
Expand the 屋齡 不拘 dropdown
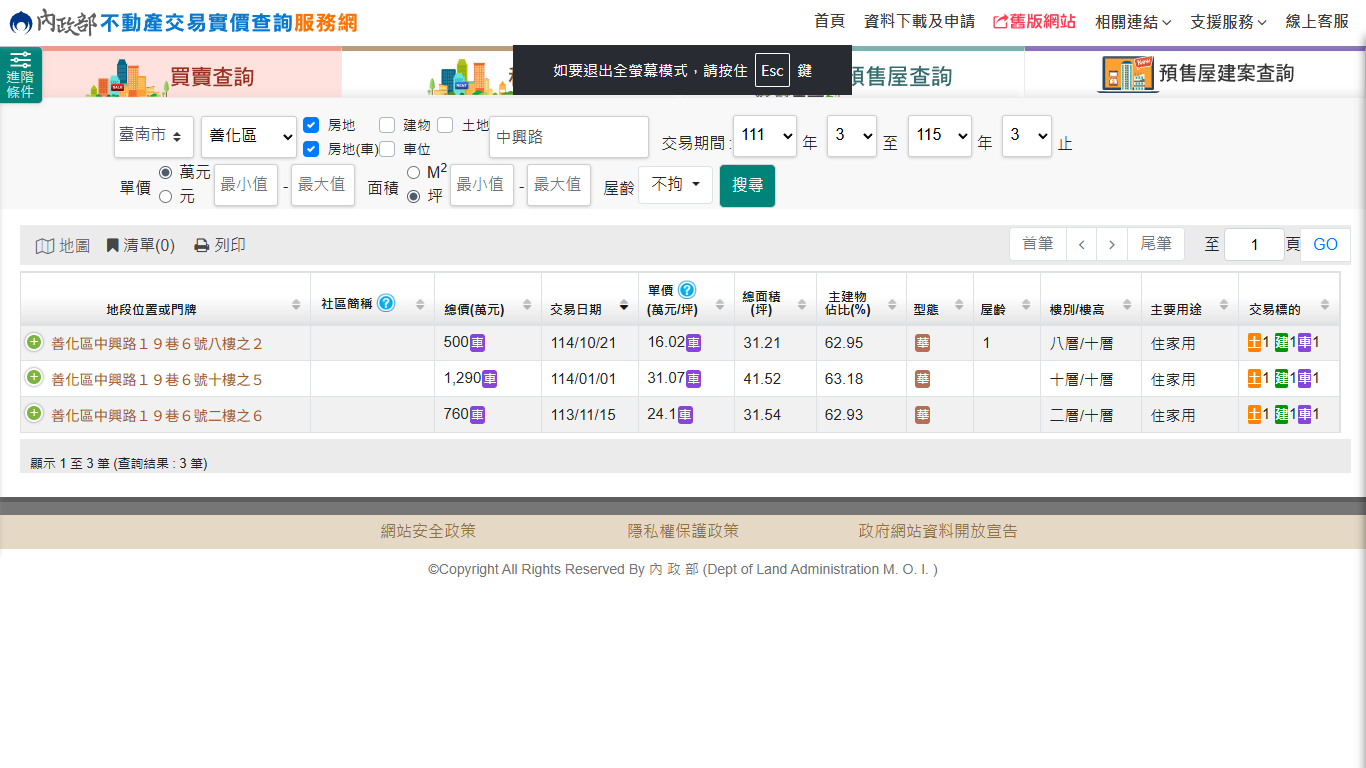(675, 185)
